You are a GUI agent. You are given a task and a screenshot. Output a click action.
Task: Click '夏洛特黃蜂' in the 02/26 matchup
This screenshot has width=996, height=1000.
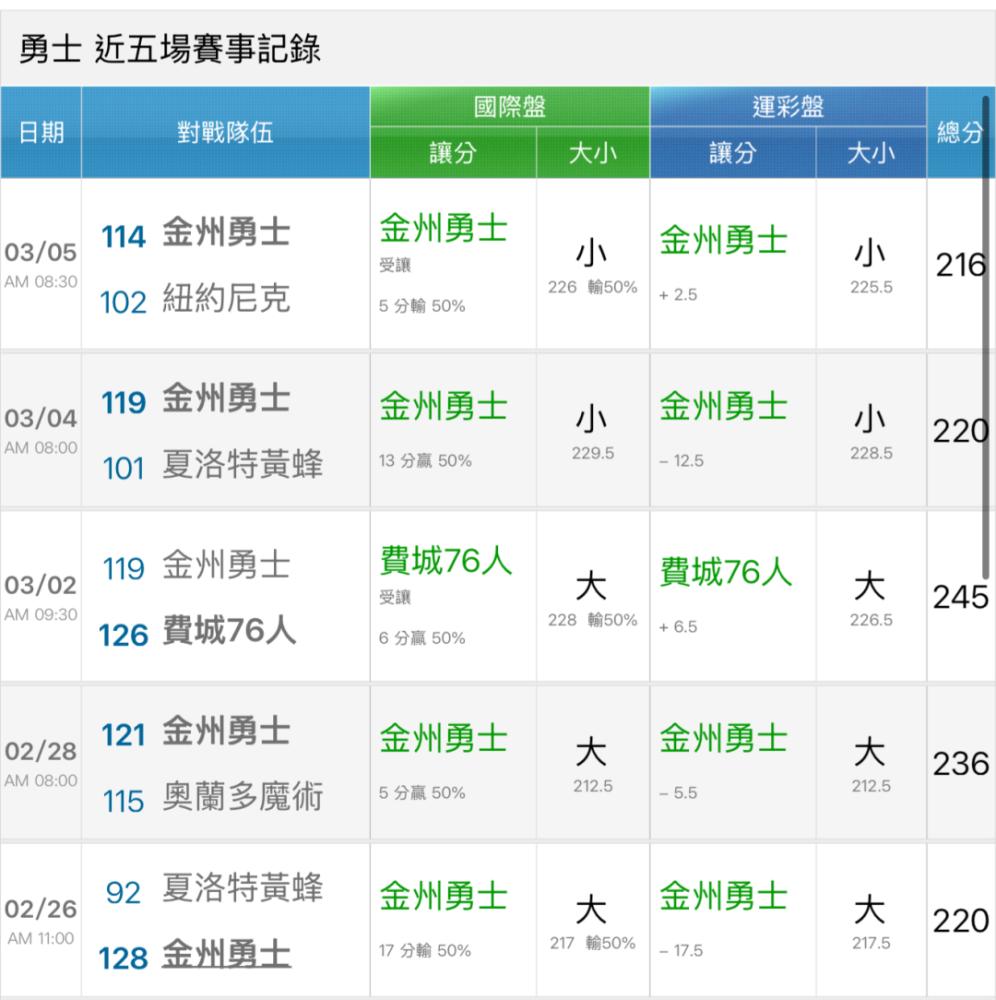click(242, 888)
